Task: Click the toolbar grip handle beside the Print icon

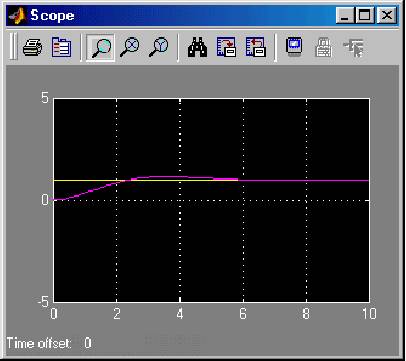Action: tap(13, 46)
